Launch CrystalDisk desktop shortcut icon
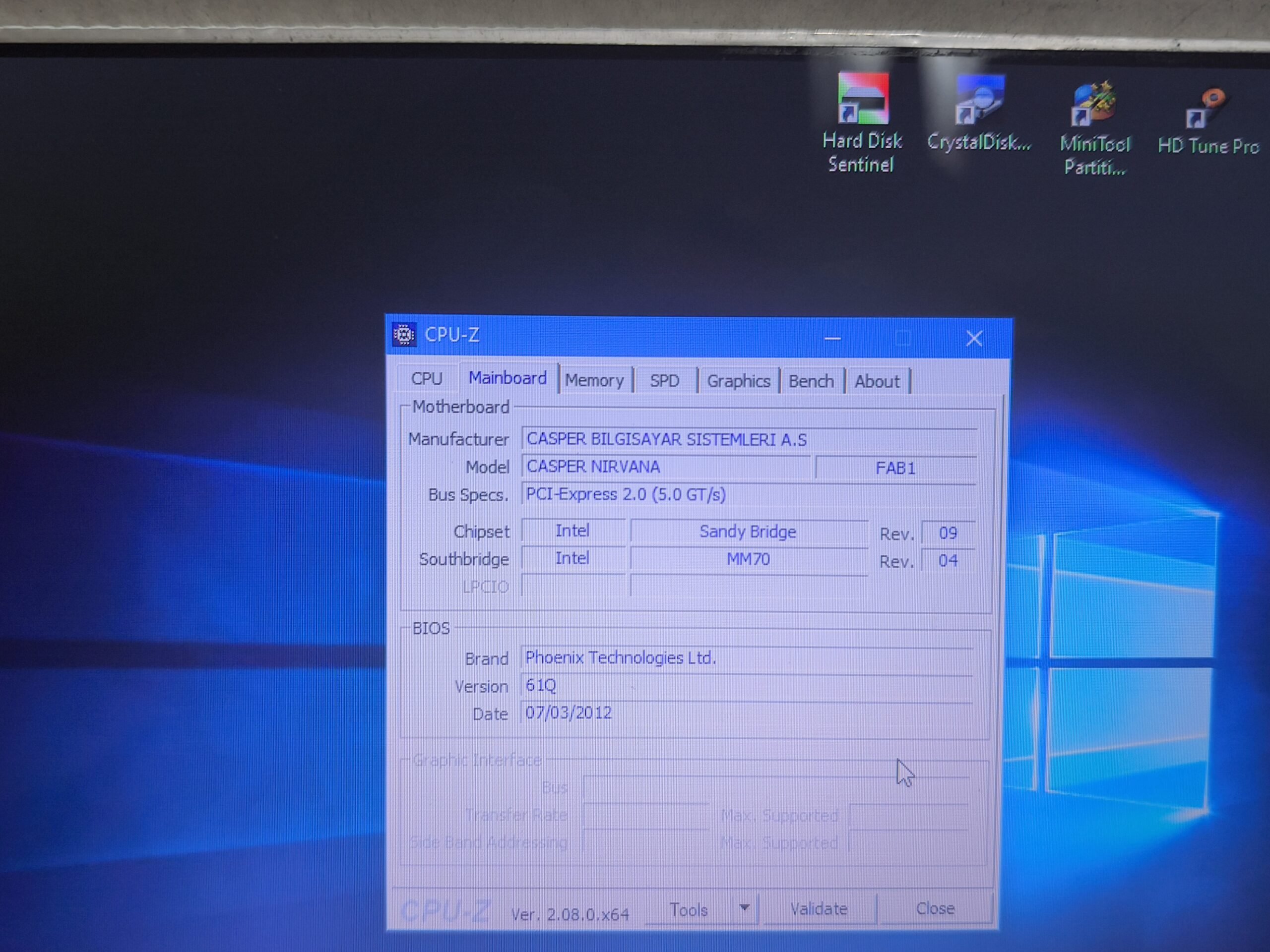This screenshot has width=1270, height=952. [x=979, y=114]
